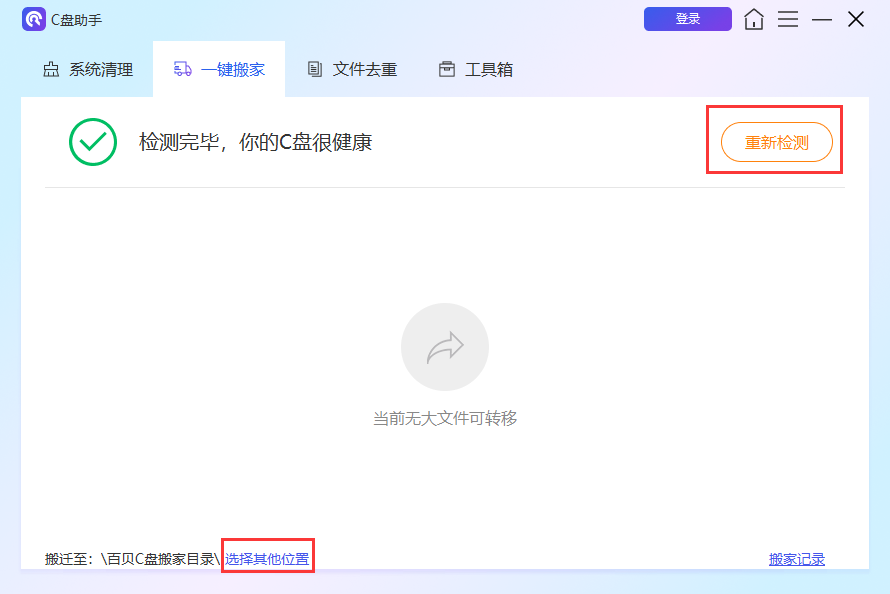Minimize the C盘助手 window
Image resolution: width=890 pixels, height=594 pixels.
point(824,19)
